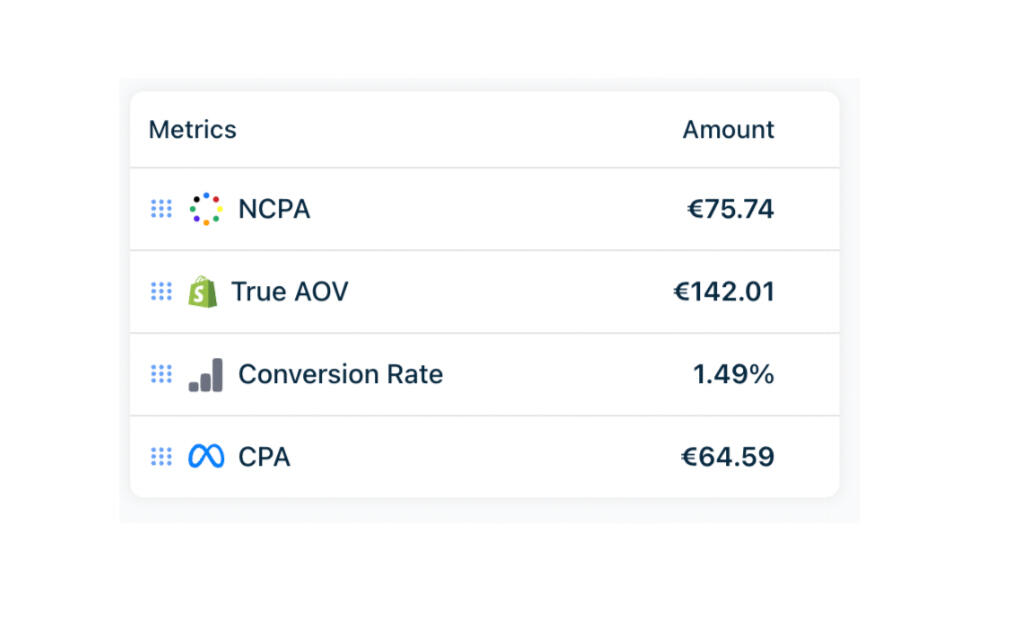
Task: Click the drag handle beside Conversion Rate
Action: pyautogui.click(x=161, y=375)
